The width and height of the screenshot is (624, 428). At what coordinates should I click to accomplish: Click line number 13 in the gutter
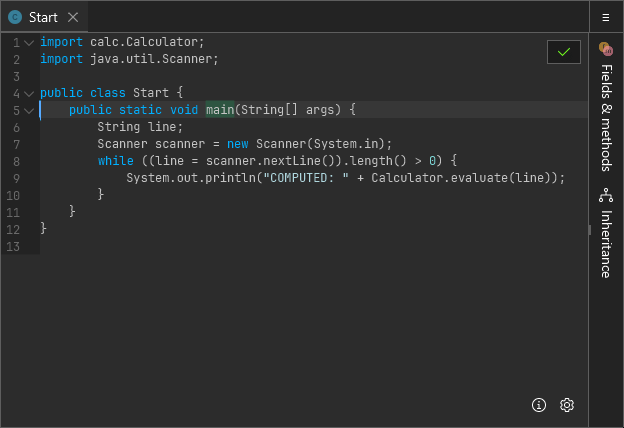(13, 247)
